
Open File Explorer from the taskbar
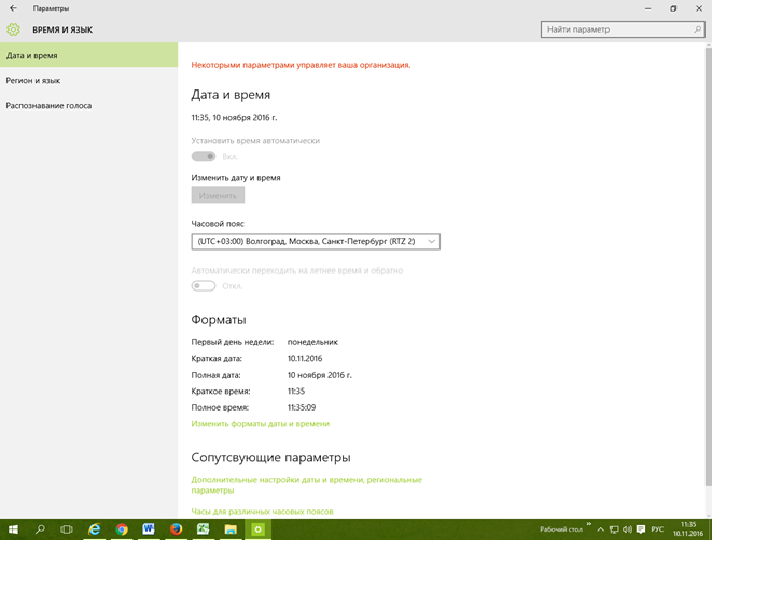click(230, 529)
